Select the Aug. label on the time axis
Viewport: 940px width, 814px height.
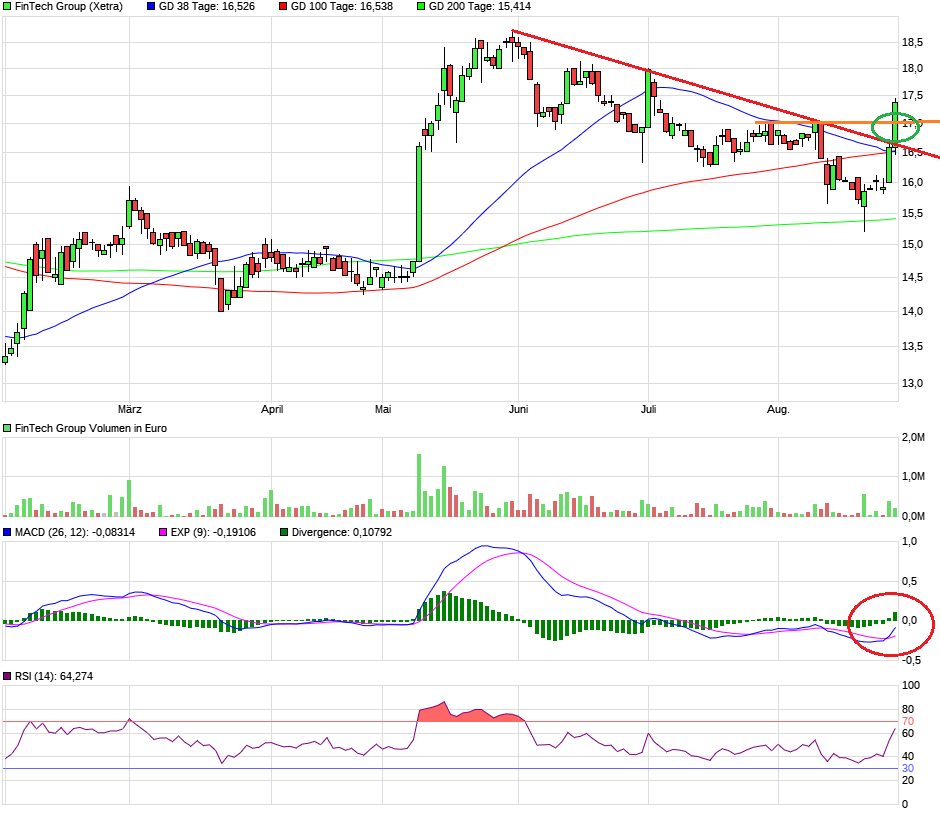[x=778, y=409]
